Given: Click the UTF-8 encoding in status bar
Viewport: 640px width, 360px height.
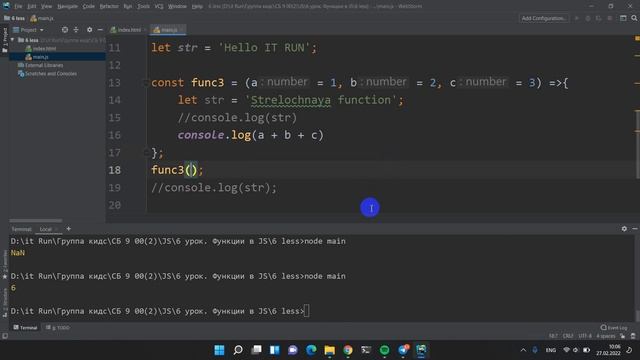Looking at the screenshot, I should click(x=584, y=336).
